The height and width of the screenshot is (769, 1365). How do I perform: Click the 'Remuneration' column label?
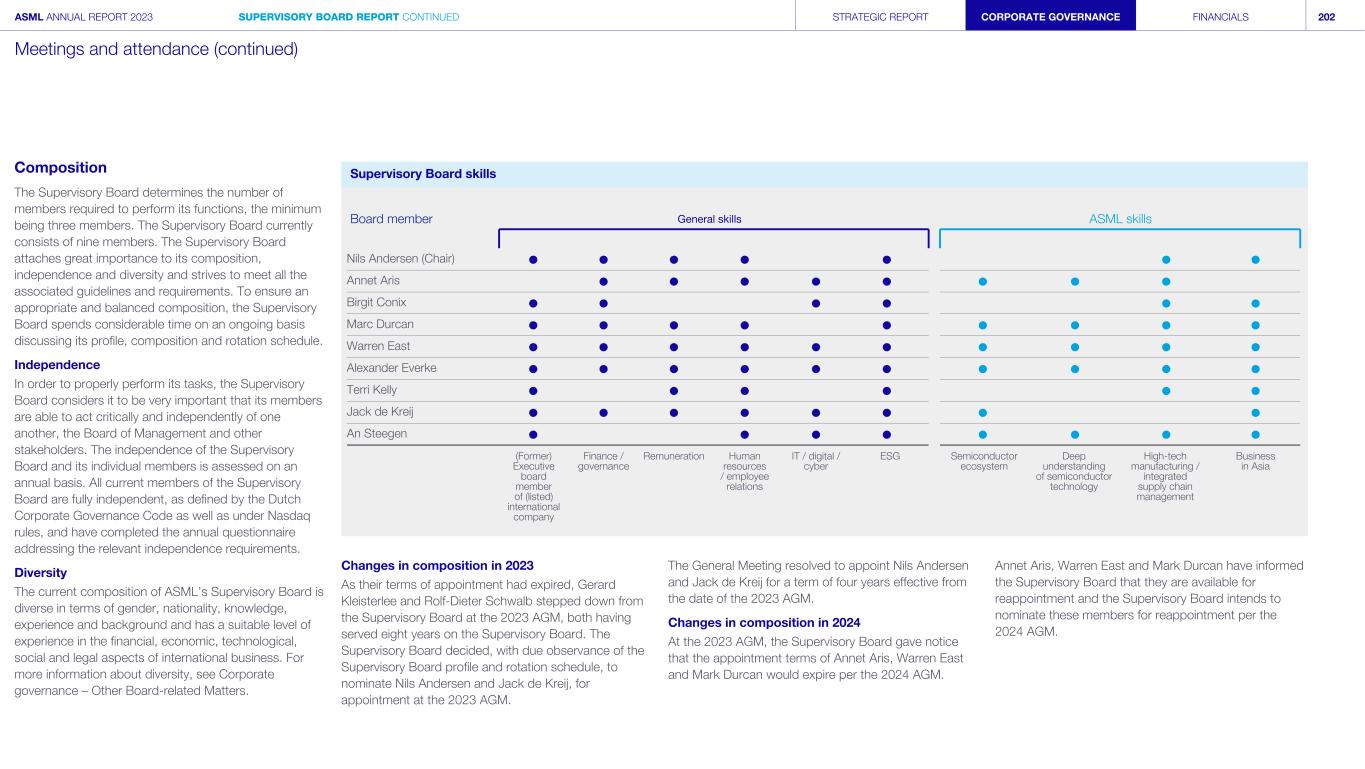[674, 456]
